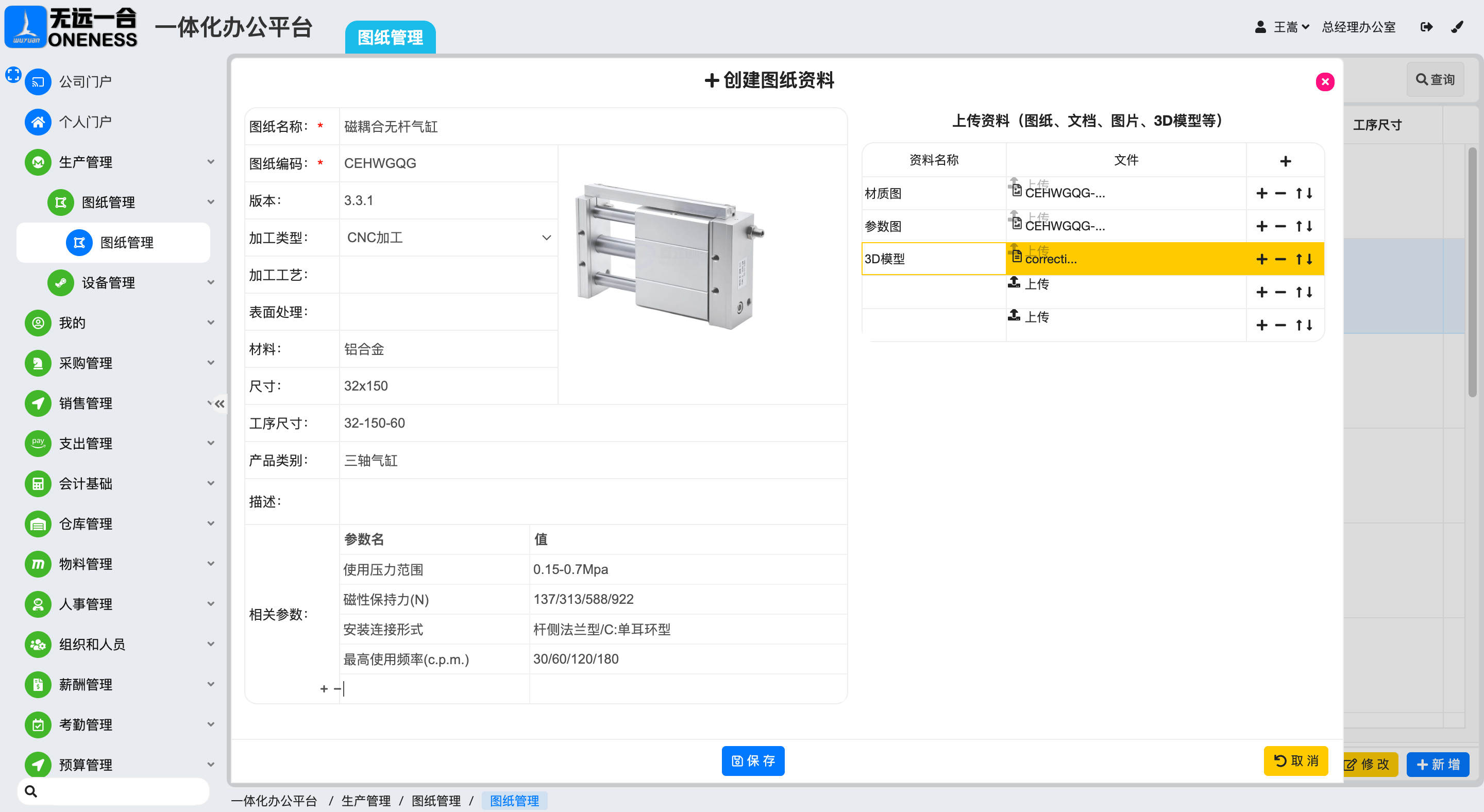The height and width of the screenshot is (812, 1484).
Task: Open the 加工类型 CNC加工 dropdown
Action: coord(448,238)
